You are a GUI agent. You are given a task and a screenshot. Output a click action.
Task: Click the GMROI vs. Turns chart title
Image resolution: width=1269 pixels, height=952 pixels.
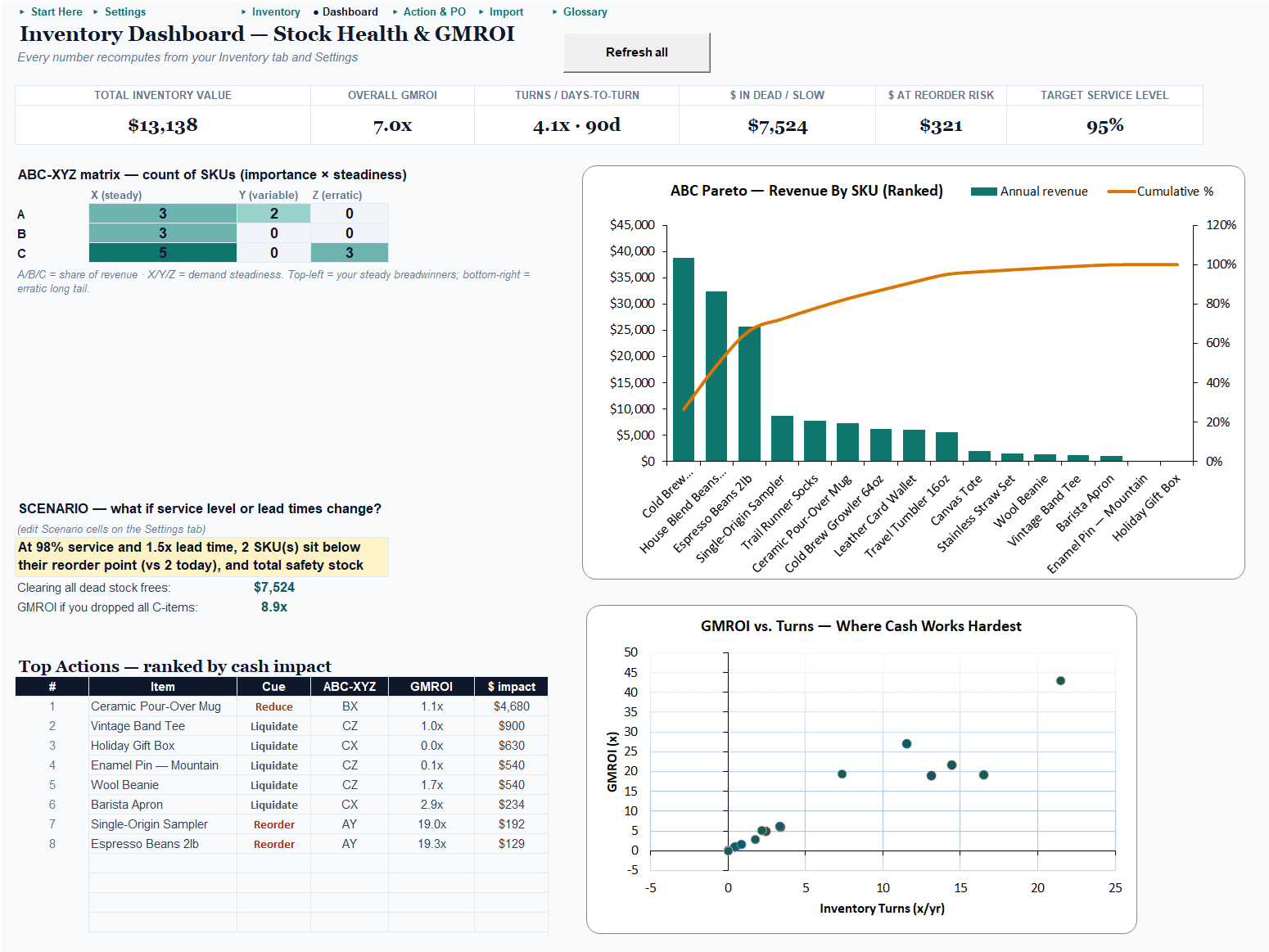(861, 626)
